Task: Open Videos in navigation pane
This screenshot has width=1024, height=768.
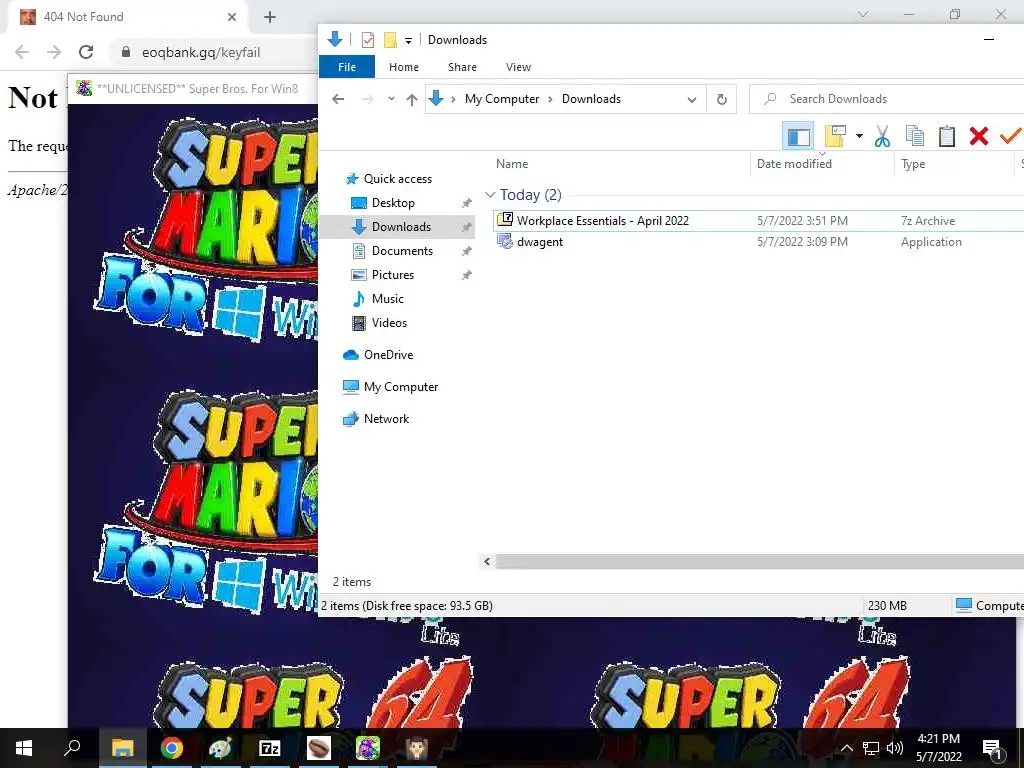Action: pyautogui.click(x=389, y=323)
